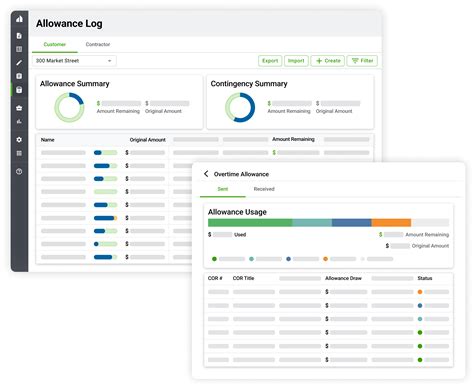
Task: Click the orange legend dot under Allowance Usage
Action: tap(325, 259)
